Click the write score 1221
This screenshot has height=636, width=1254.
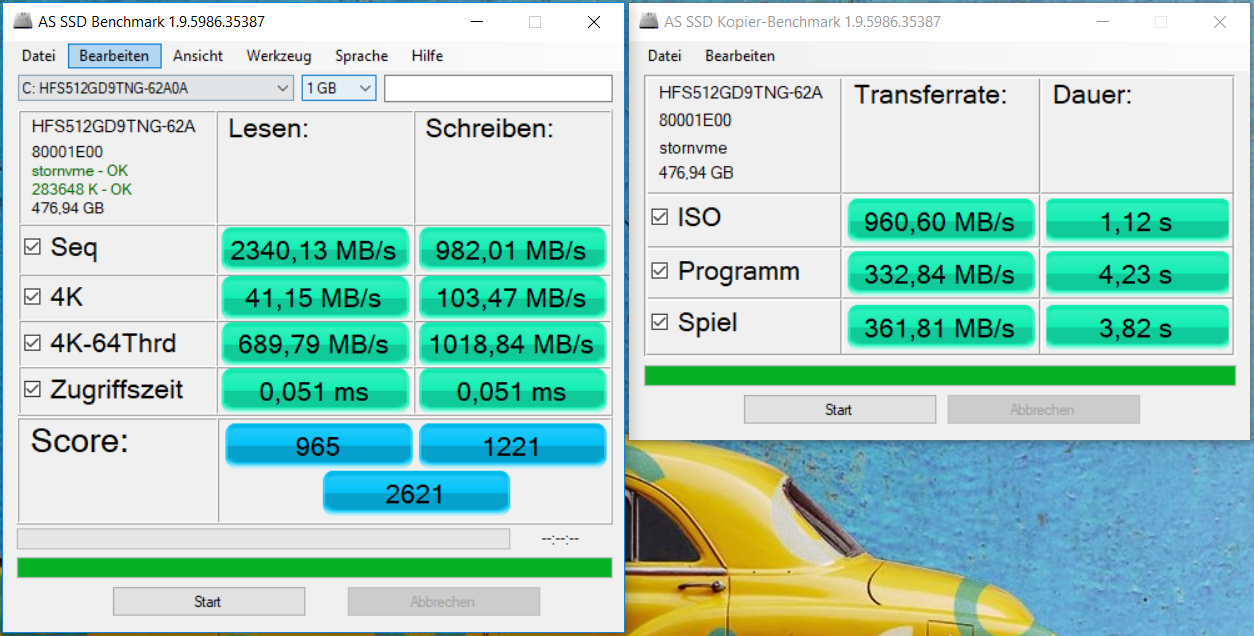[512, 445]
